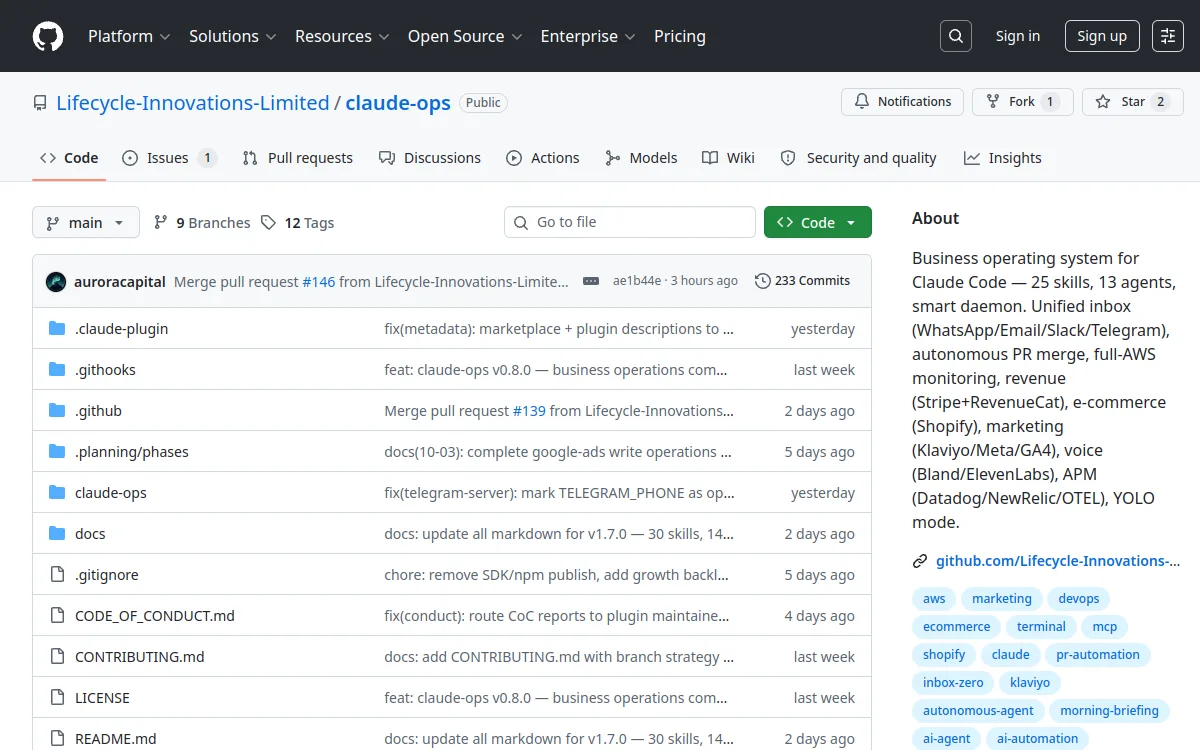The width and height of the screenshot is (1200, 750).
Task: Fork the claude-ops repository
Action: coord(1023,102)
